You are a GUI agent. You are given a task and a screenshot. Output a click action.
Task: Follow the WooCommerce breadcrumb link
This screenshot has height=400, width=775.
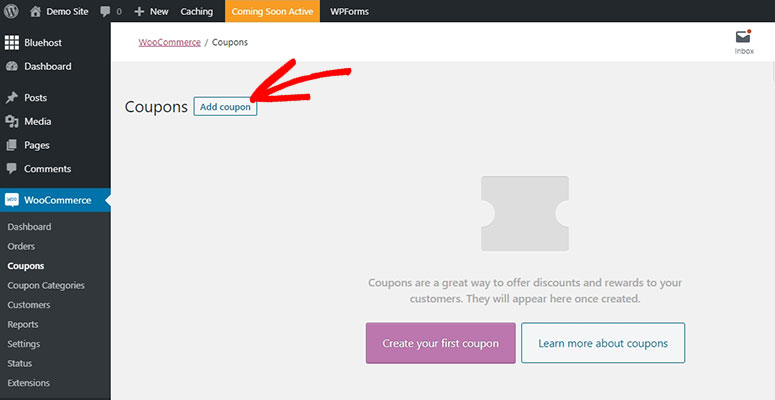[x=170, y=43]
